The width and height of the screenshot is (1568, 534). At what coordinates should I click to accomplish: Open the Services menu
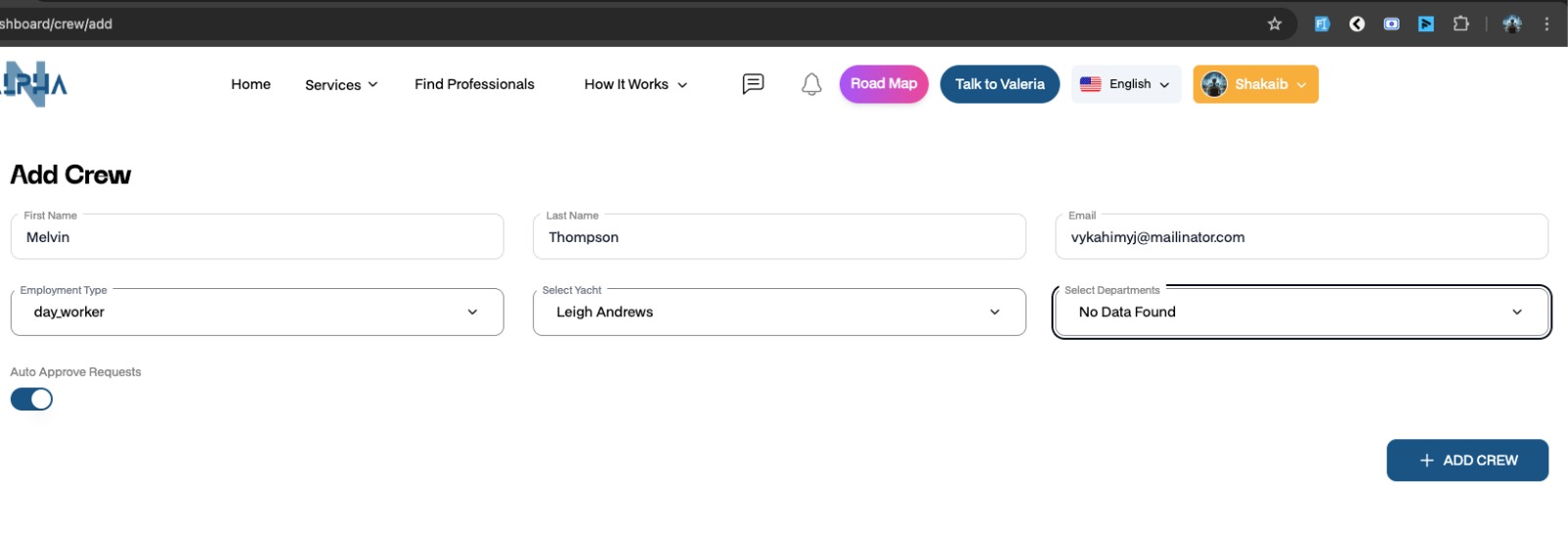pyautogui.click(x=341, y=85)
